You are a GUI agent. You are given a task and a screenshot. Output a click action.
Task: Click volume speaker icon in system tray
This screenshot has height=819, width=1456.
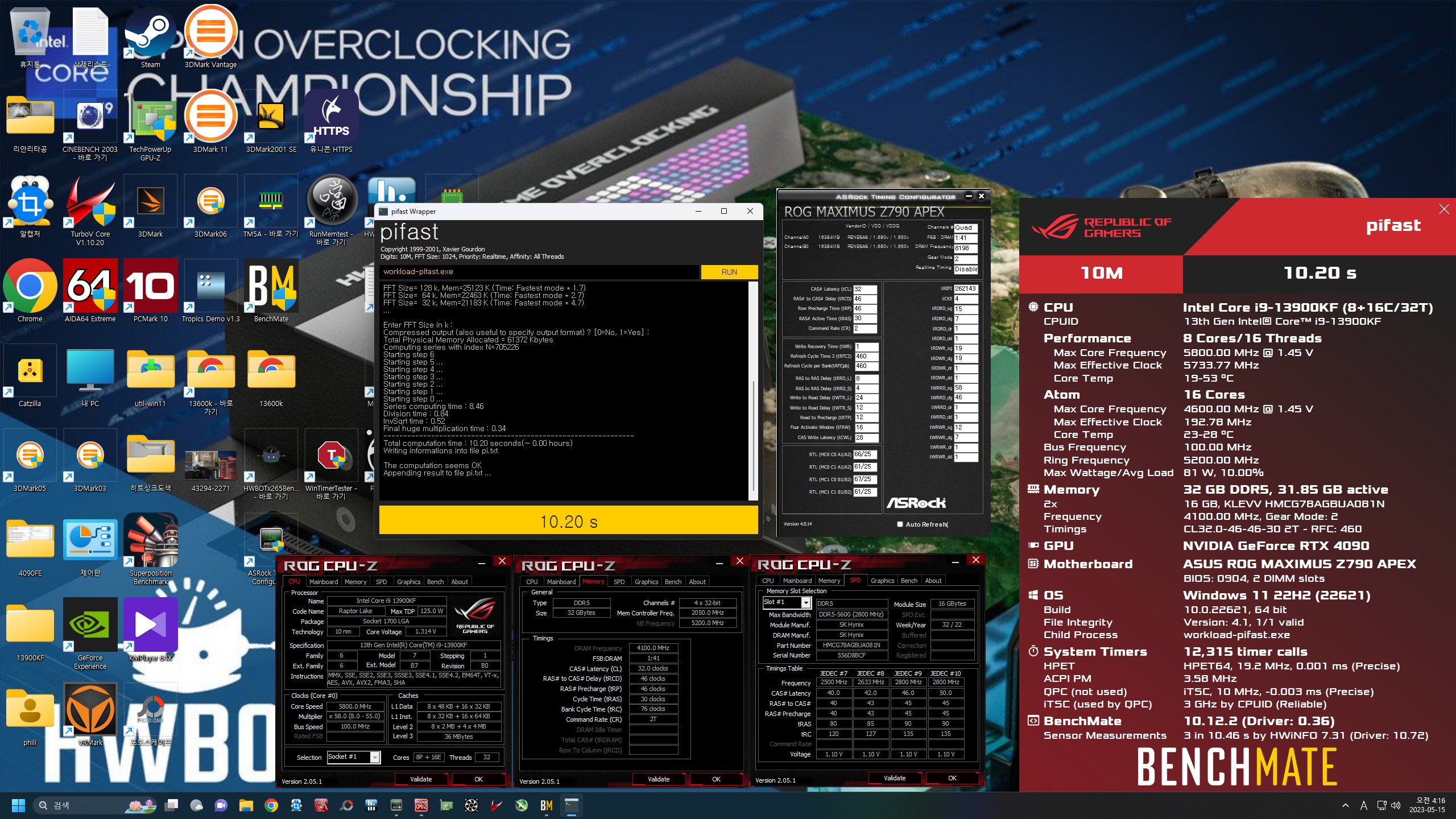point(1395,805)
